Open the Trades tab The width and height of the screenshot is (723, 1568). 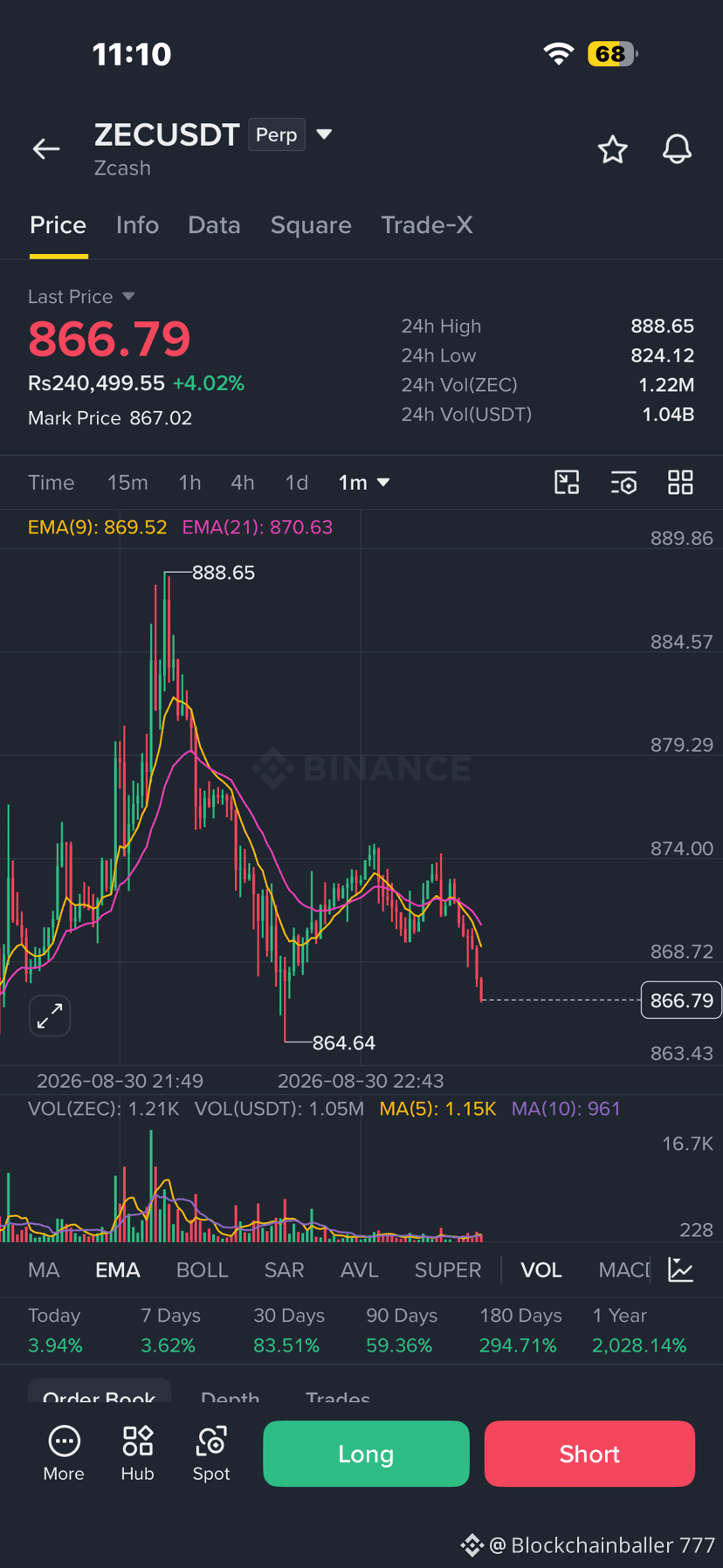tap(338, 1396)
